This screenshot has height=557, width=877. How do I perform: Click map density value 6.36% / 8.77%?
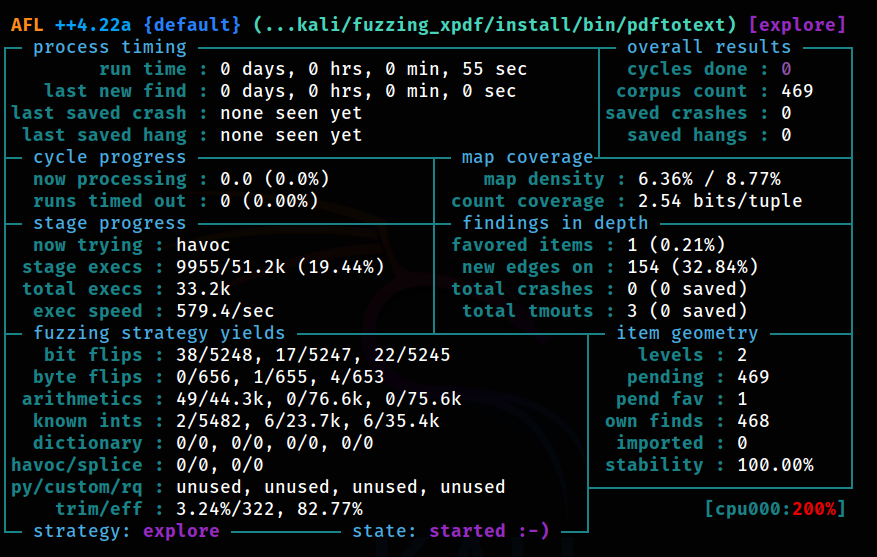pyautogui.click(x=709, y=179)
